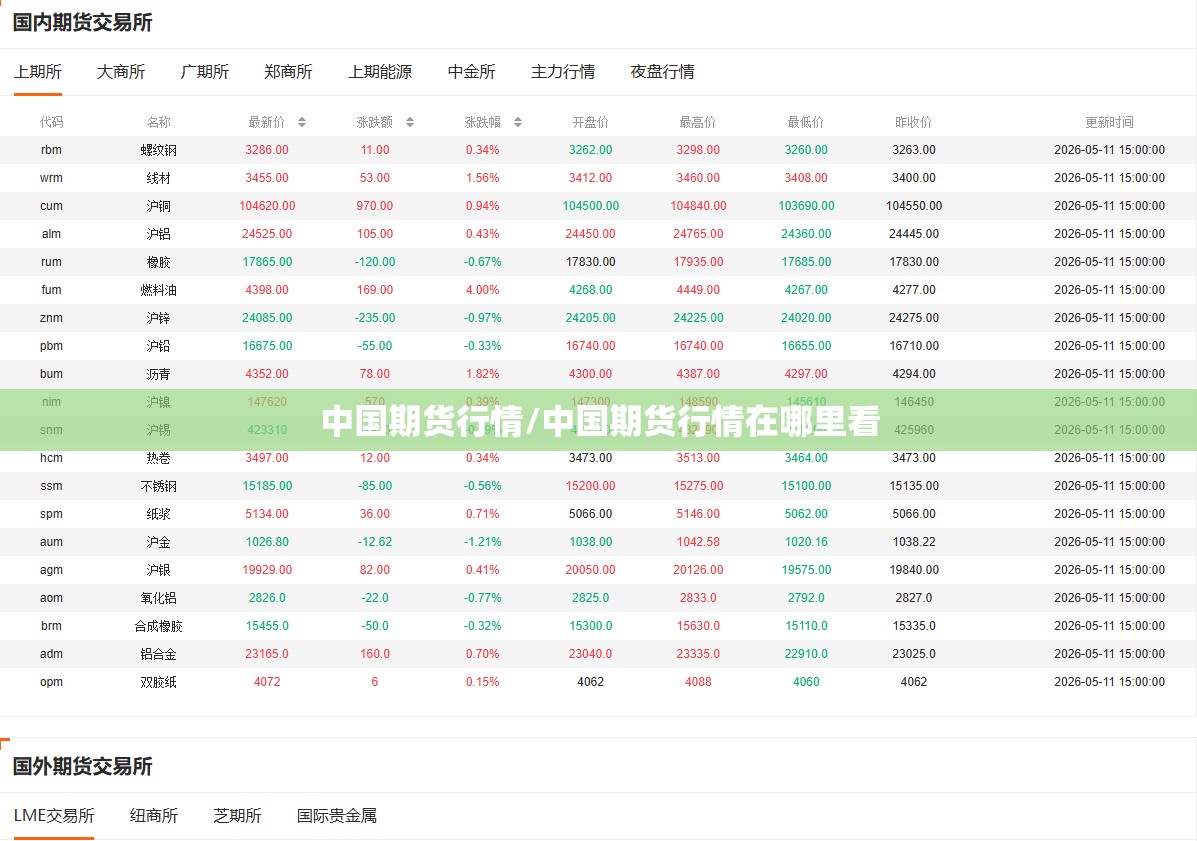Viewport: 1197px width, 841px height.
Task: Sort by 涨跌幅 arrows icon
Action: click(x=518, y=122)
